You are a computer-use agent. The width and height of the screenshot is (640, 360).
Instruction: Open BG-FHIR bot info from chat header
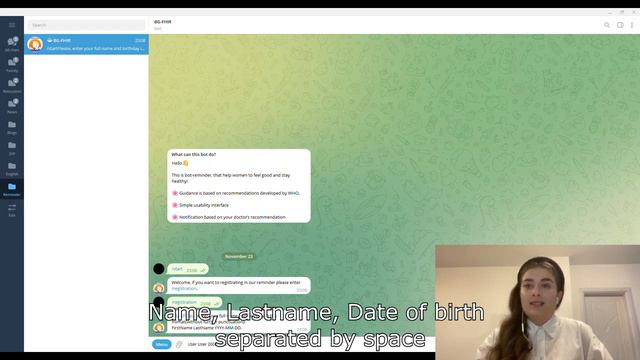(163, 24)
